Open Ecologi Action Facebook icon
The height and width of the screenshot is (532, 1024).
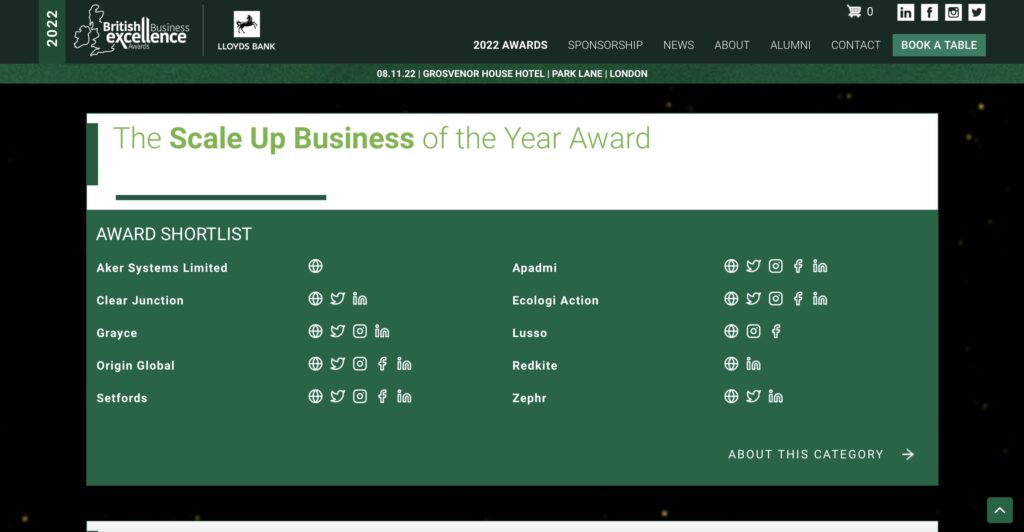(798, 299)
